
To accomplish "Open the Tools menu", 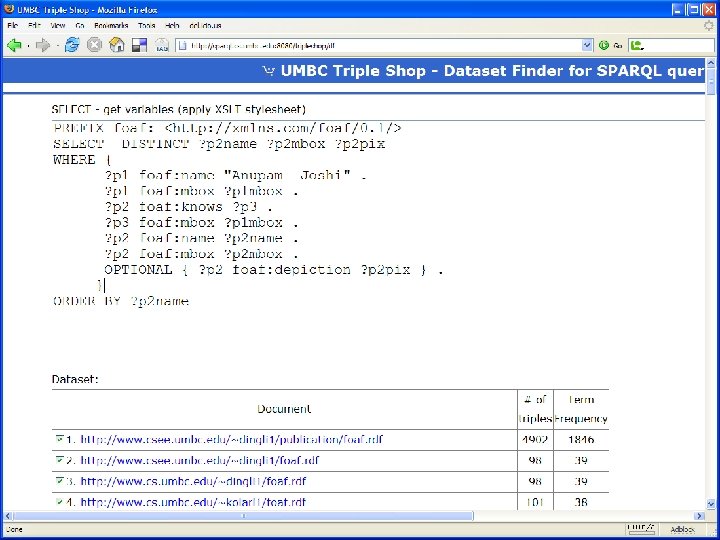I will point(146,26).
